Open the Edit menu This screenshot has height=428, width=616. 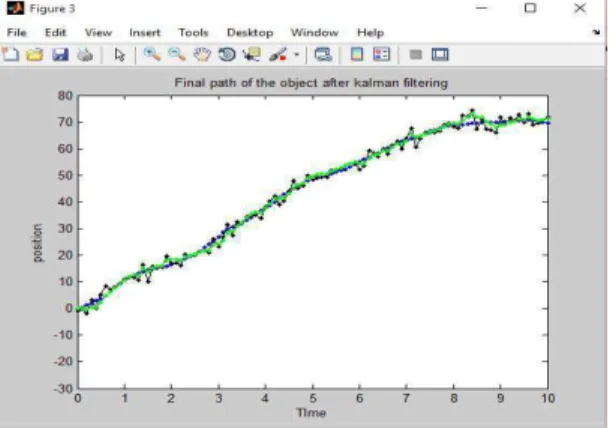(55, 32)
